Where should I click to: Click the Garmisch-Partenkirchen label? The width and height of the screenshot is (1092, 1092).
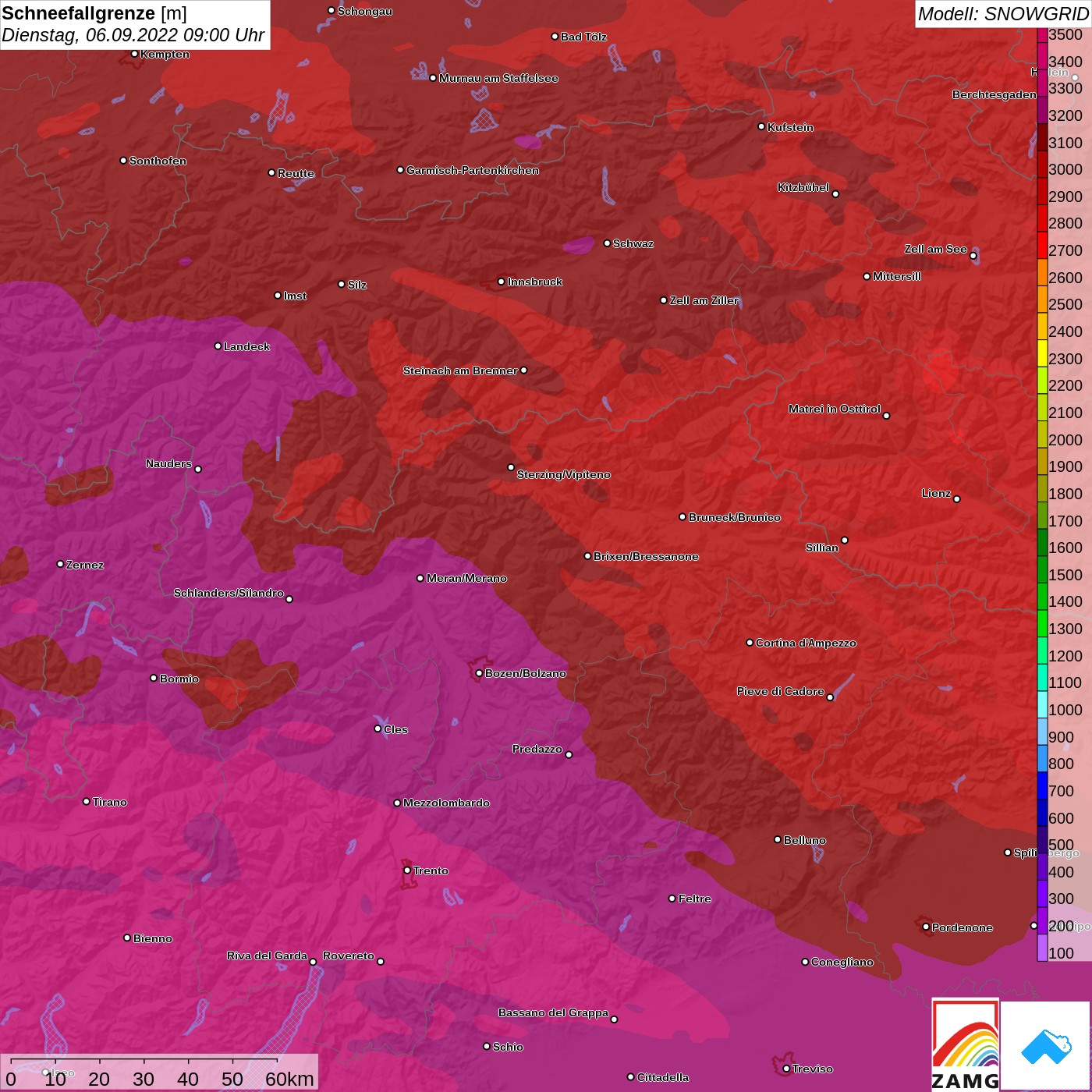(473, 170)
